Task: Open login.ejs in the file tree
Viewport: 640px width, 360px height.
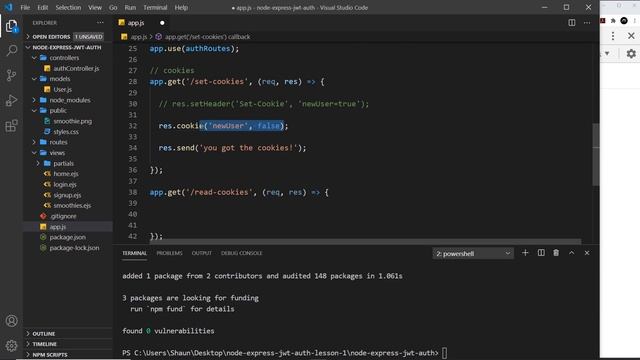Action: click(65, 184)
